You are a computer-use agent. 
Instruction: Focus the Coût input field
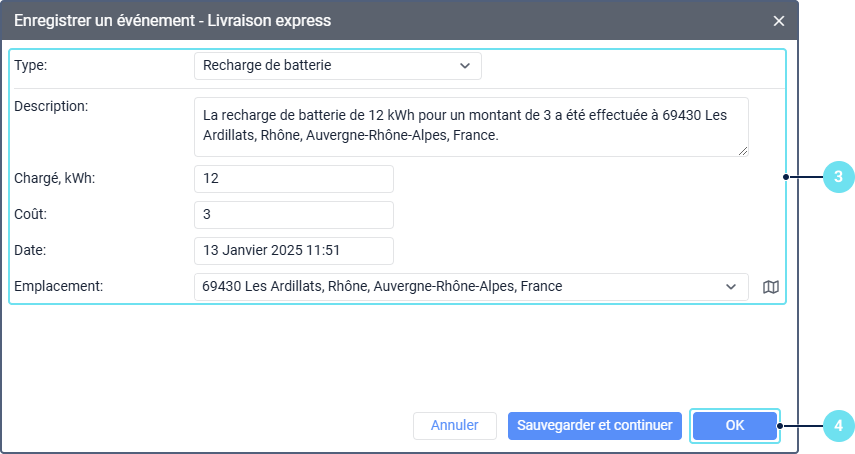pos(293,215)
